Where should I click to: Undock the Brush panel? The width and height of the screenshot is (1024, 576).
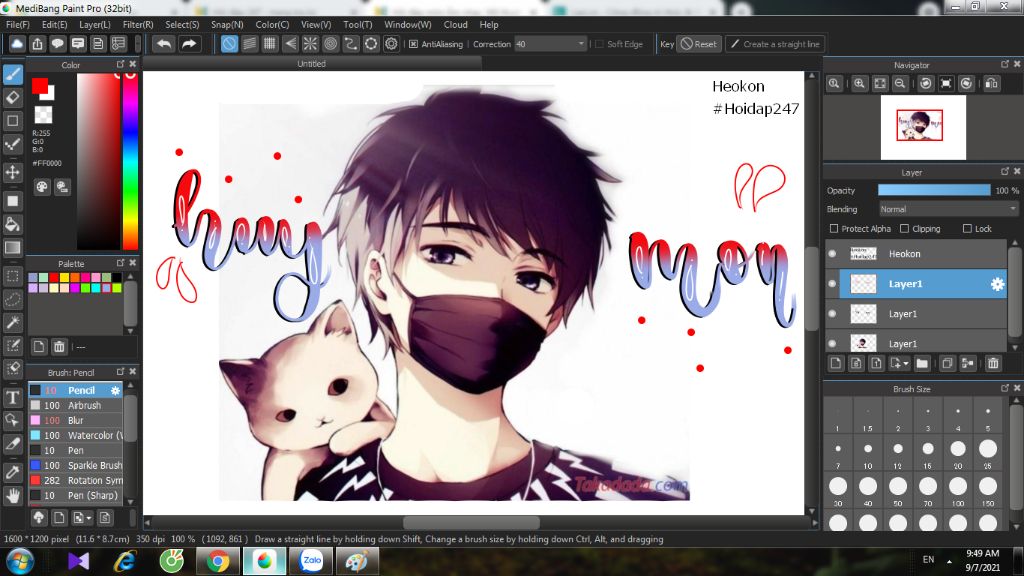(120, 371)
